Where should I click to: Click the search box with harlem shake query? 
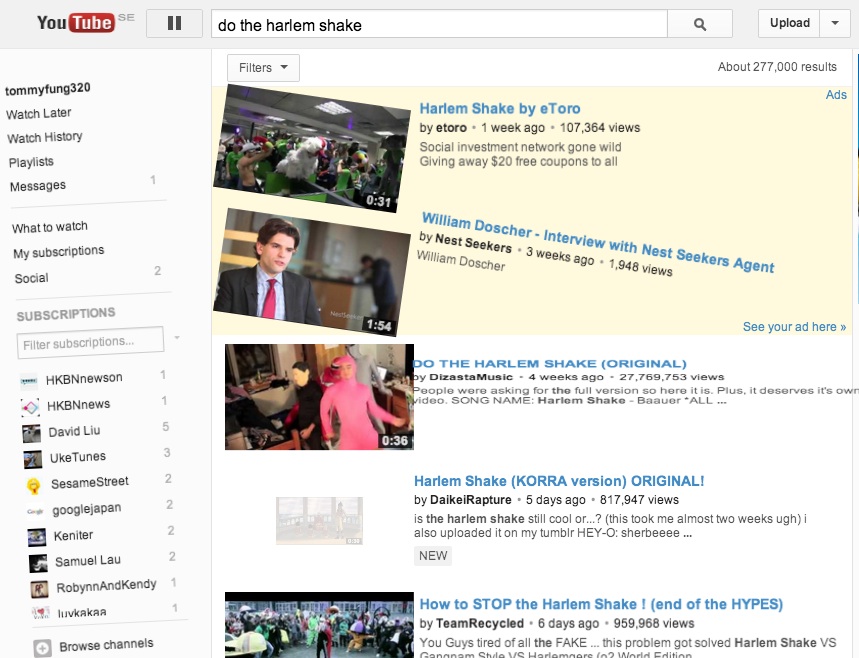pos(439,24)
